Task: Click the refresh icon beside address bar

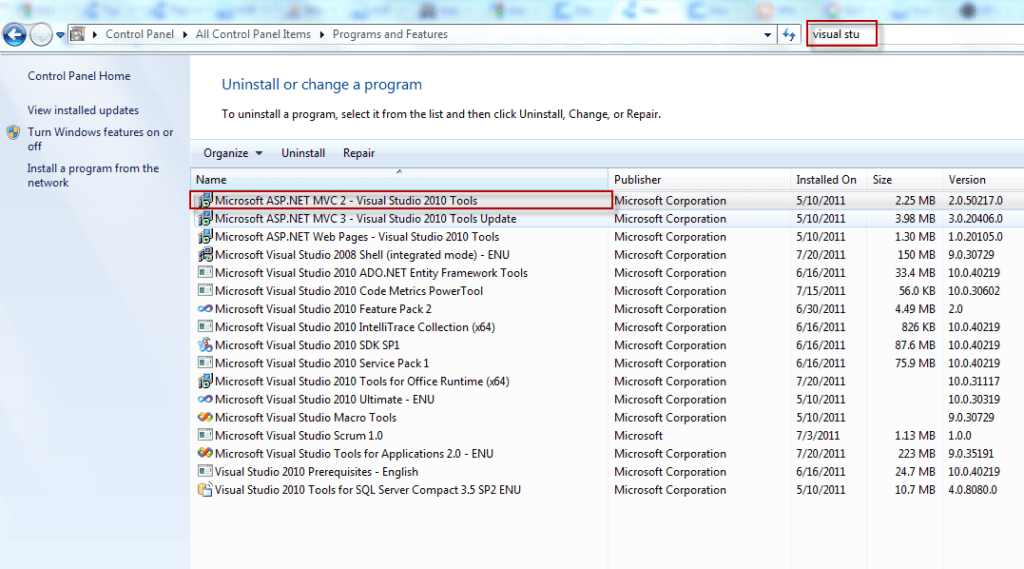Action: point(789,34)
